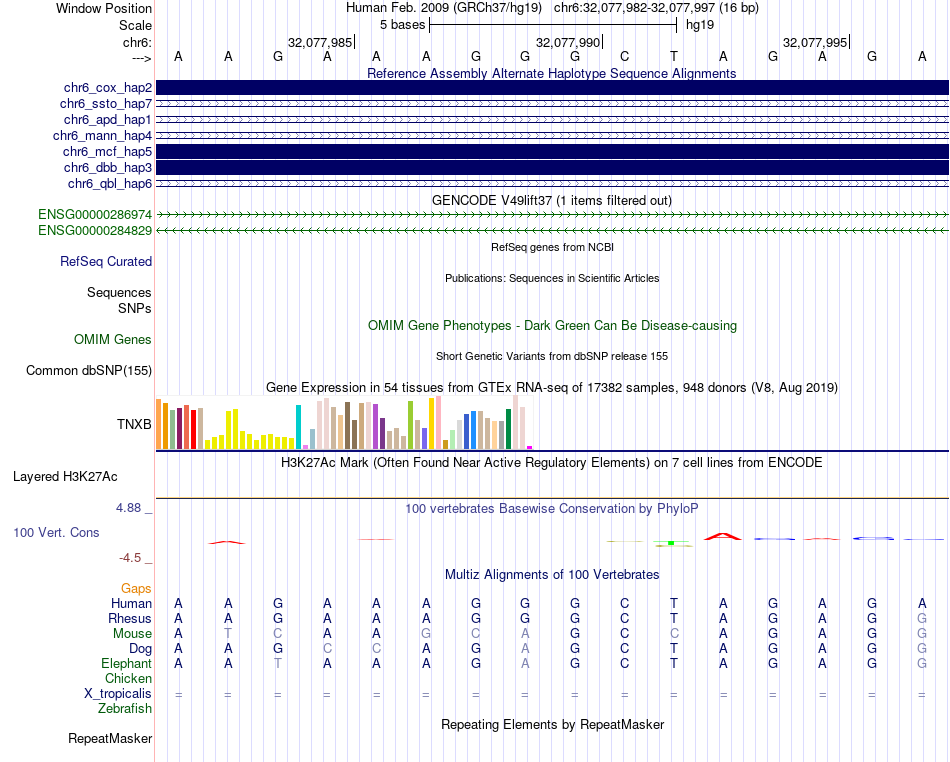950x762 pixels.
Task: Select the chr6_ssto_hap7 alignment label
Action: pyautogui.click(x=106, y=104)
